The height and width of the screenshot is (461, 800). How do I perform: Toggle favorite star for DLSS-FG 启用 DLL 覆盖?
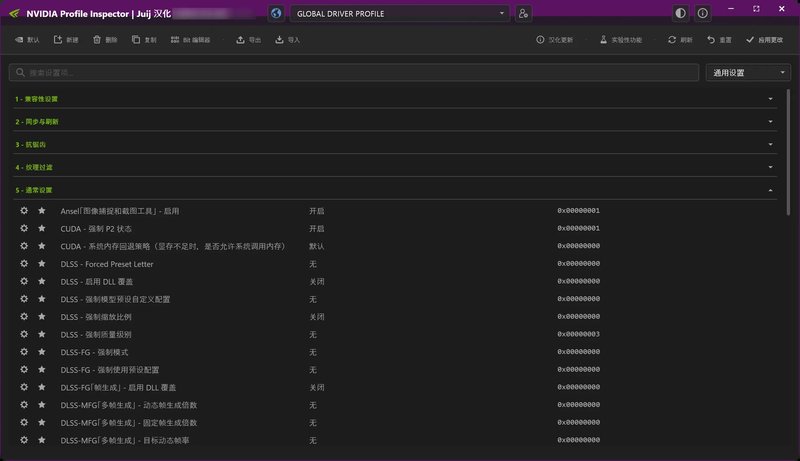tap(42, 387)
